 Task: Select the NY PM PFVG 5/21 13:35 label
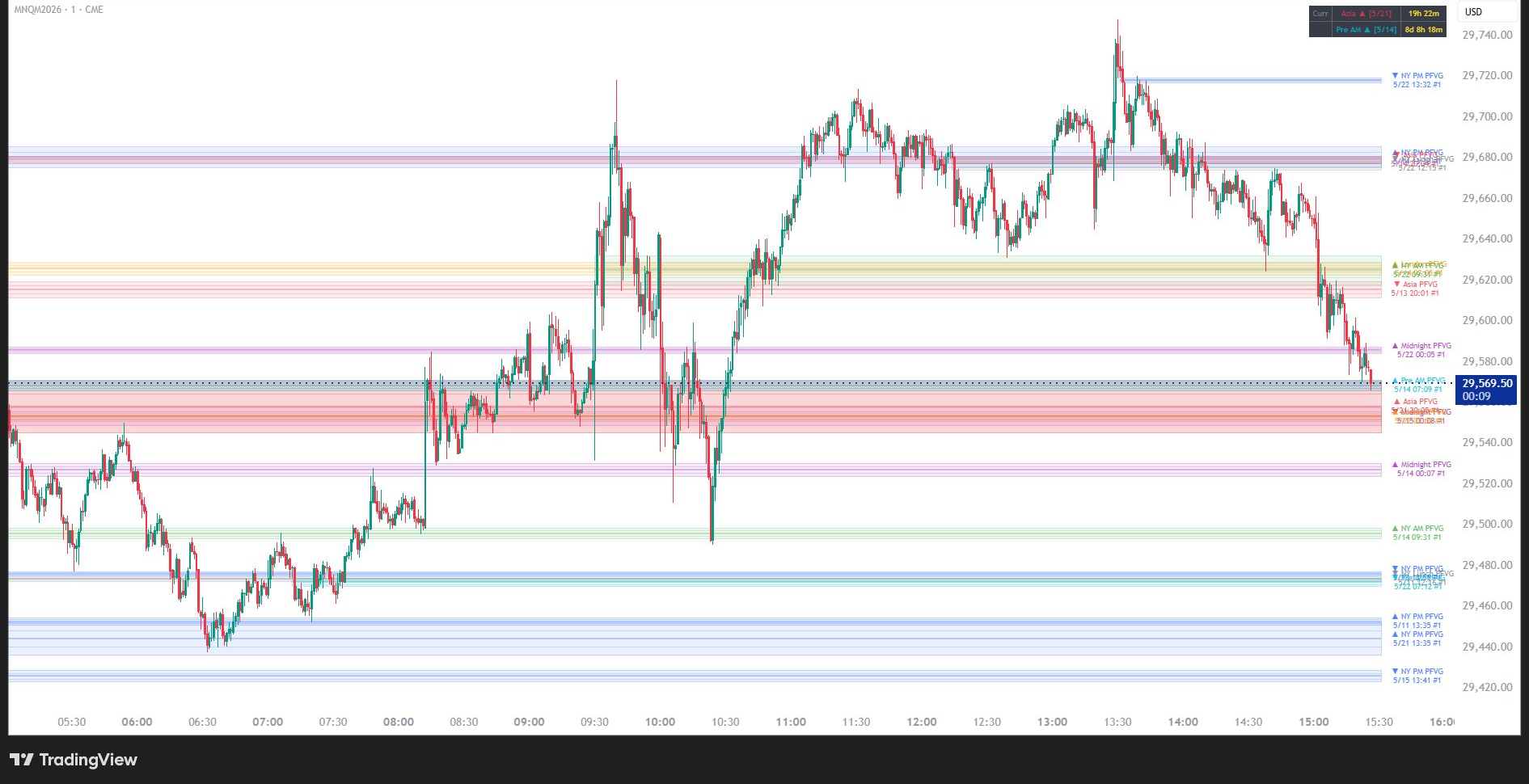(1417, 639)
